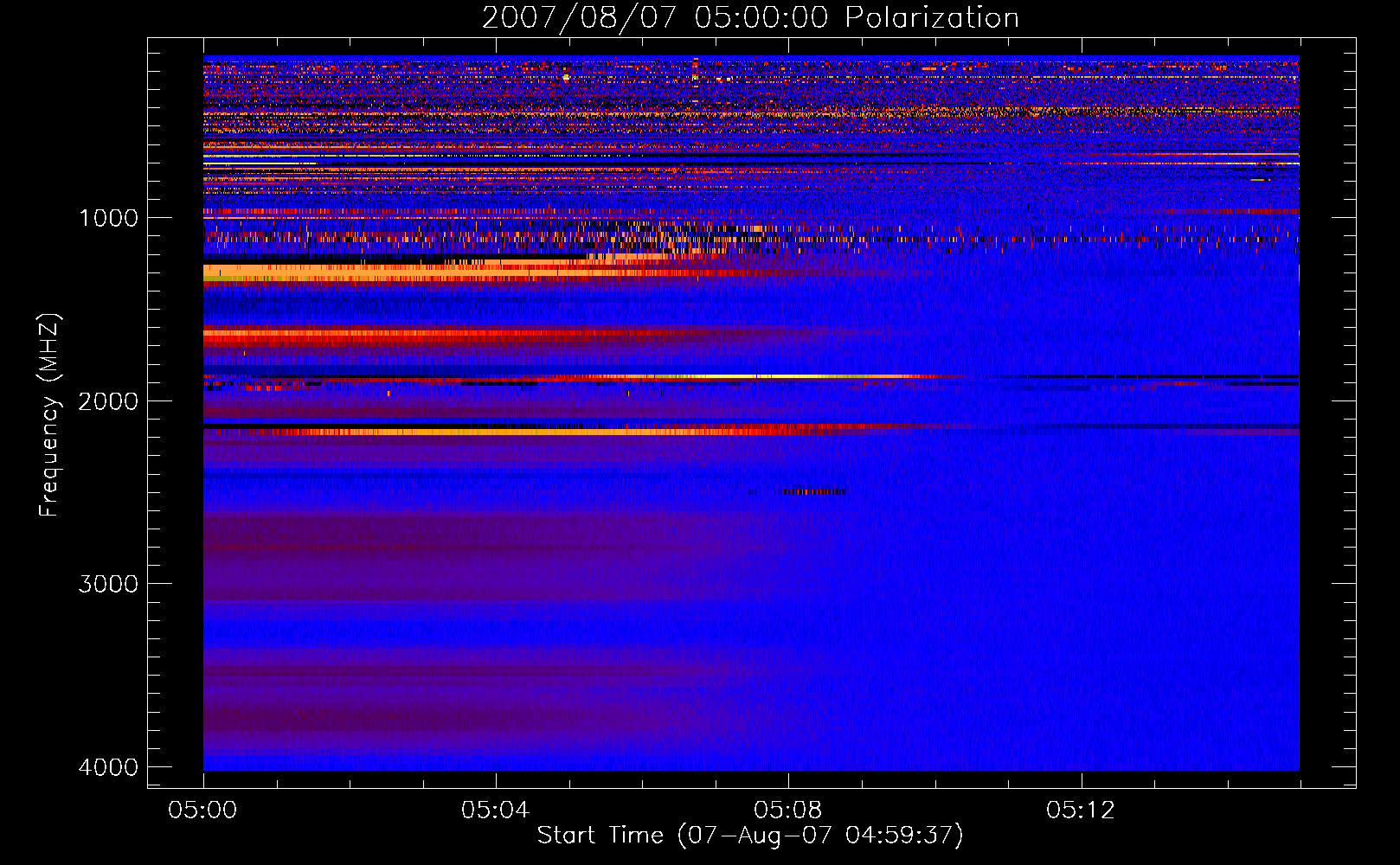Select the 'Start Time (07-Aug-07 04:59:37)' label
This screenshot has height=865, width=1400.
[750, 836]
